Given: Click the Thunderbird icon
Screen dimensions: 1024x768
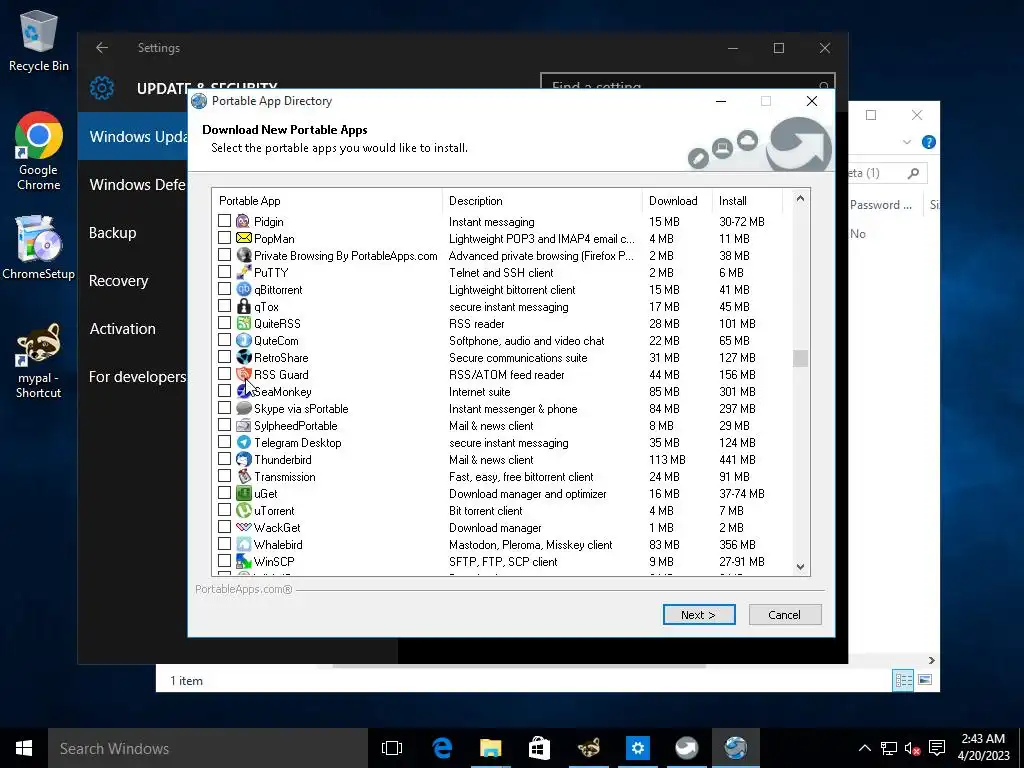Looking at the screenshot, I should click(244, 459).
